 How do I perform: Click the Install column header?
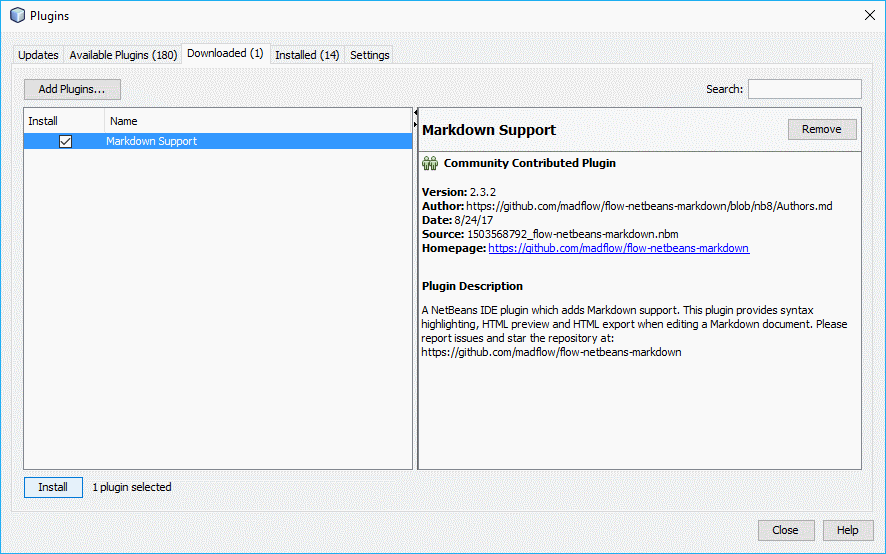point(64,121)
